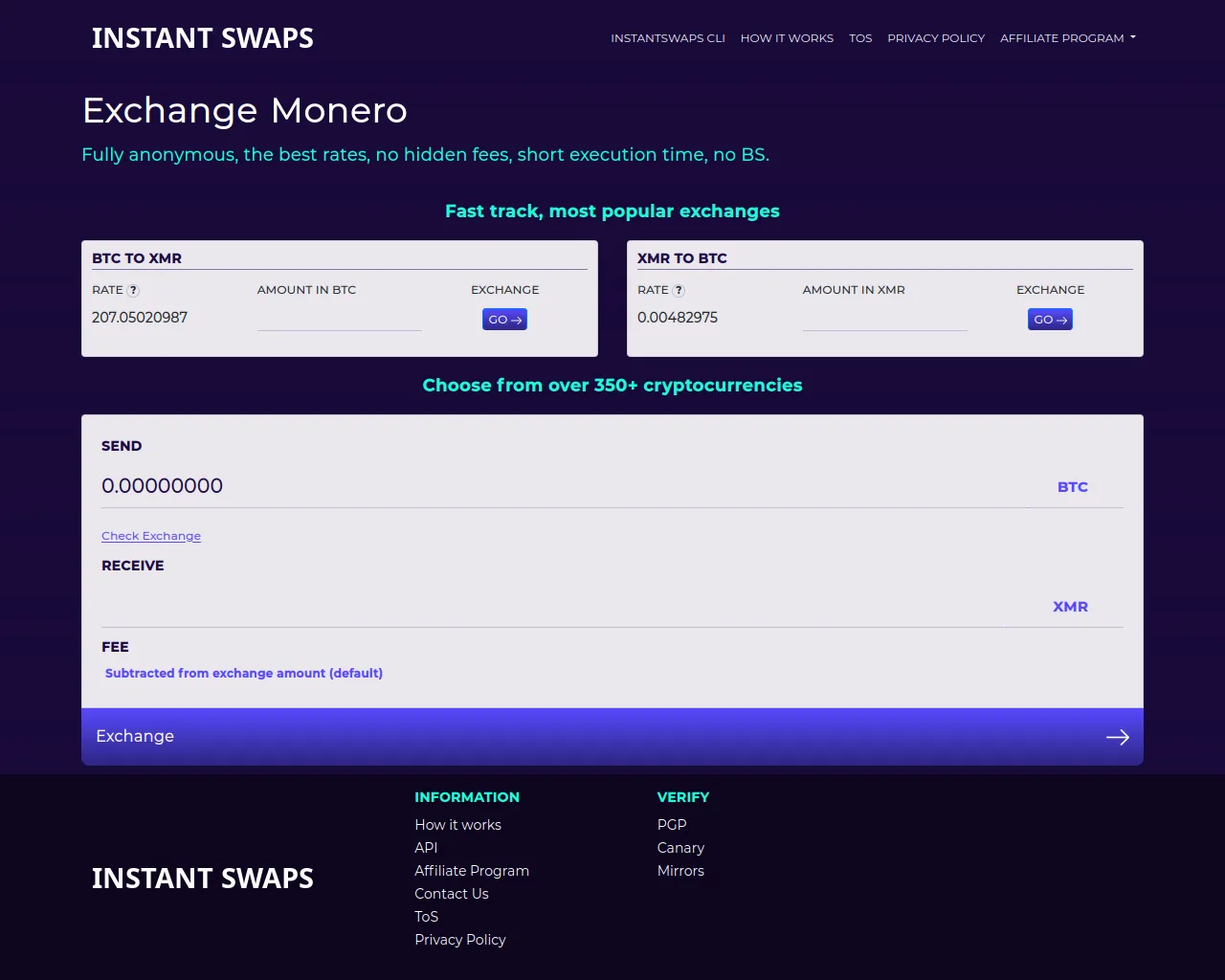Open TOS in top navigation
This screenshot has width=1225, height=980.
[860, 38]
